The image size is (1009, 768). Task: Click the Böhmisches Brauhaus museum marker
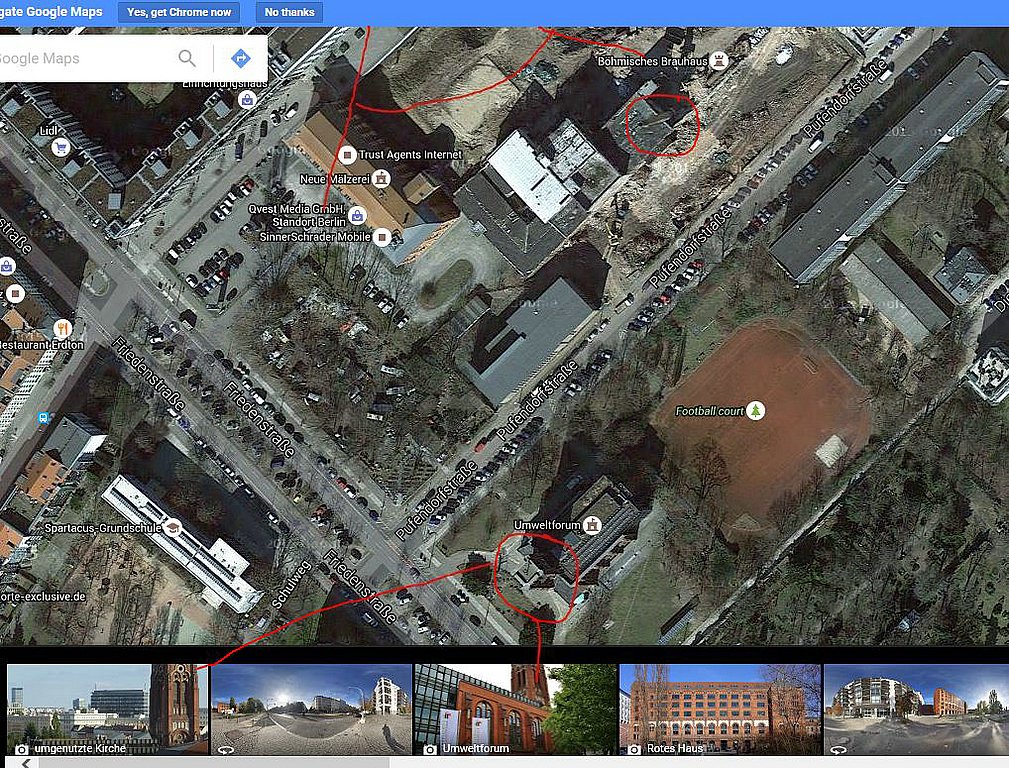pyautogui.click(x=719, y=61)
